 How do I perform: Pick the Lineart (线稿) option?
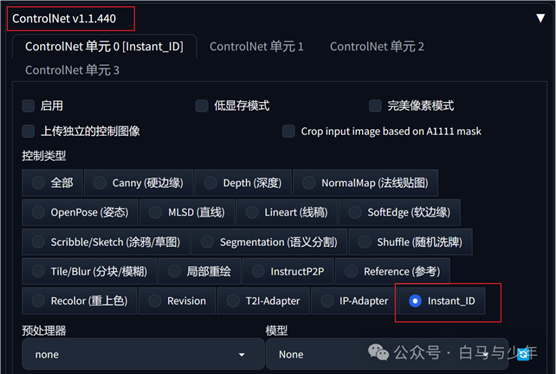287,212
